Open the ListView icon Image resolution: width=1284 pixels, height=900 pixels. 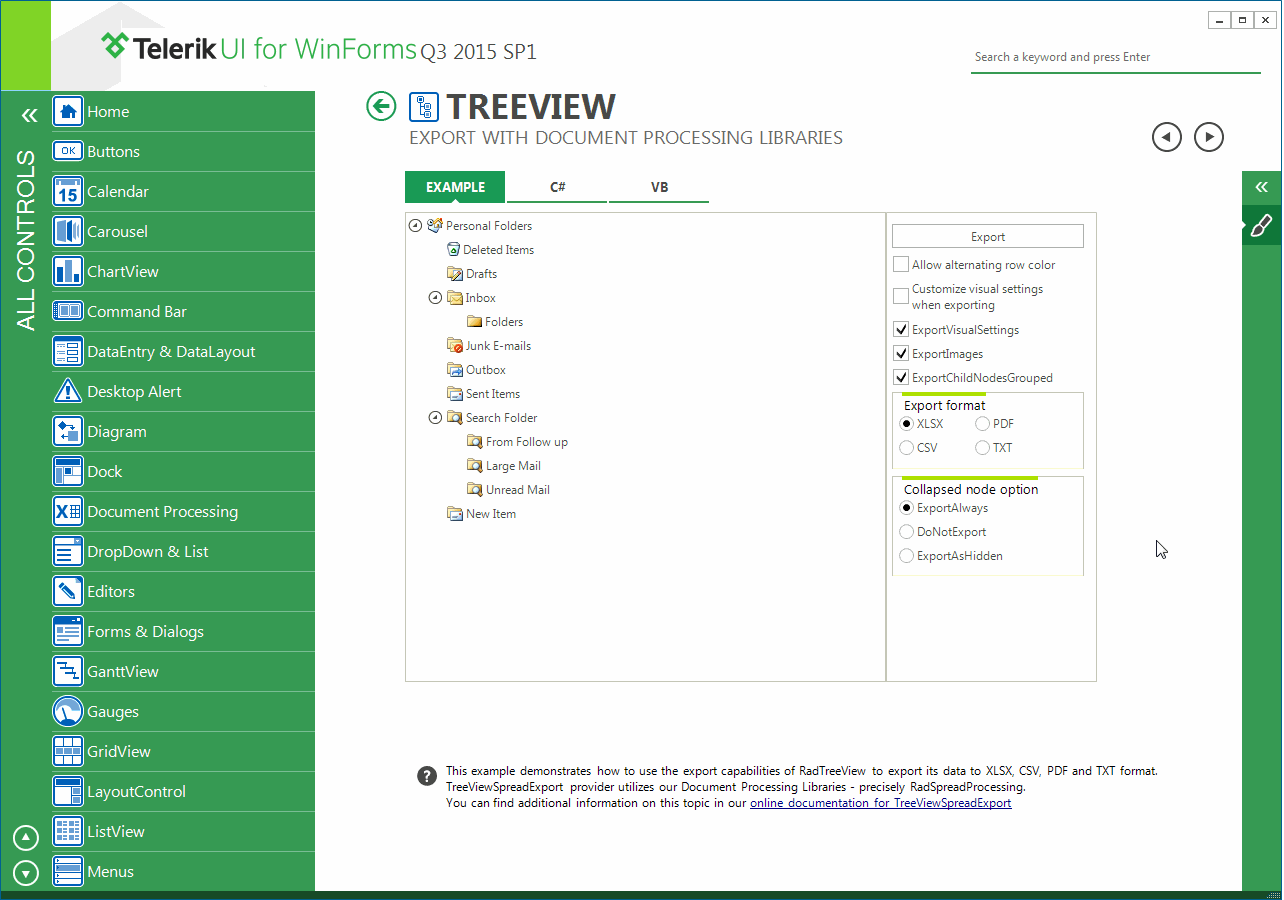pyautogui.click(x=68, y=832)
